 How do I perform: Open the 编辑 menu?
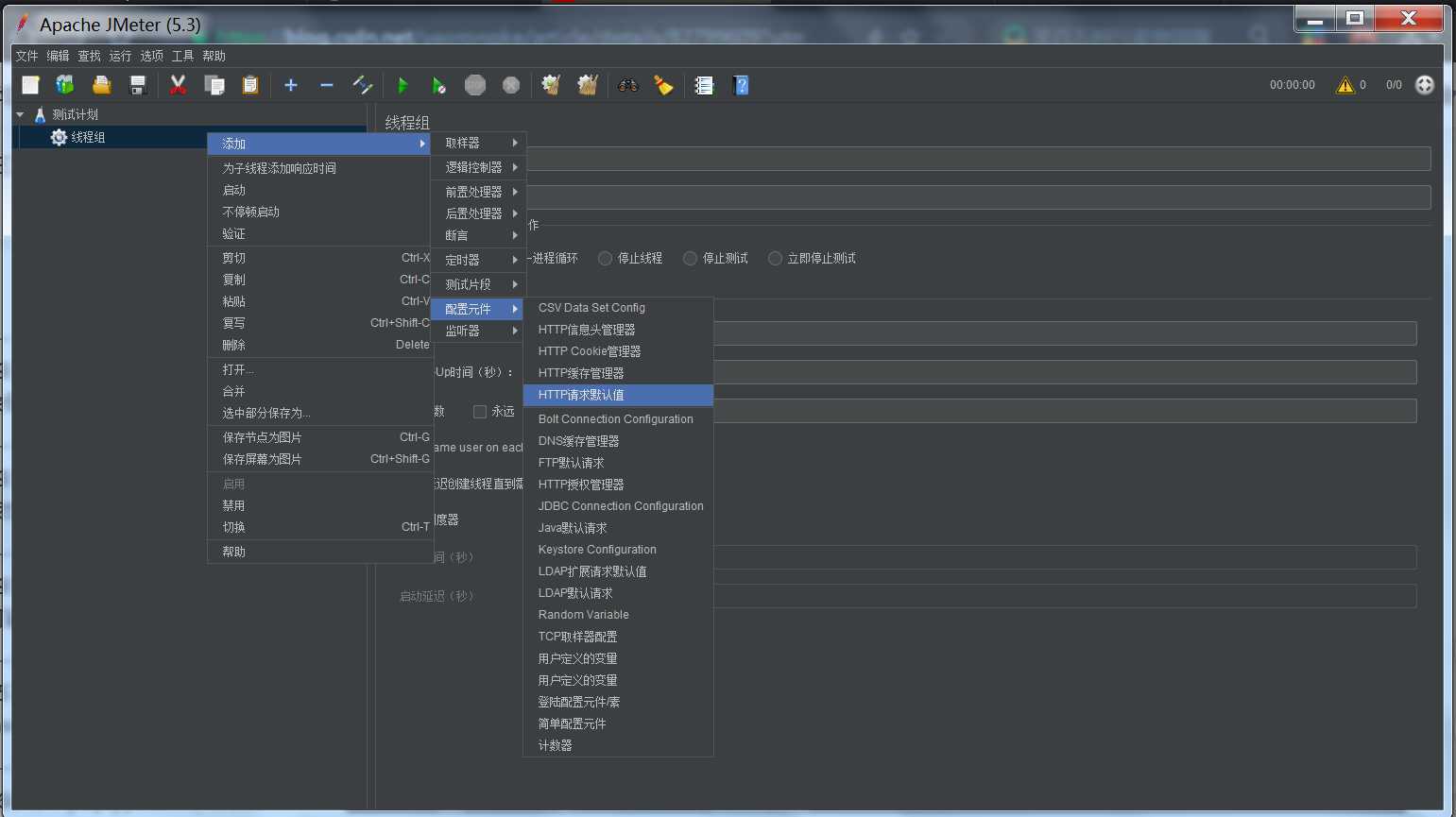tap(58, 56)
